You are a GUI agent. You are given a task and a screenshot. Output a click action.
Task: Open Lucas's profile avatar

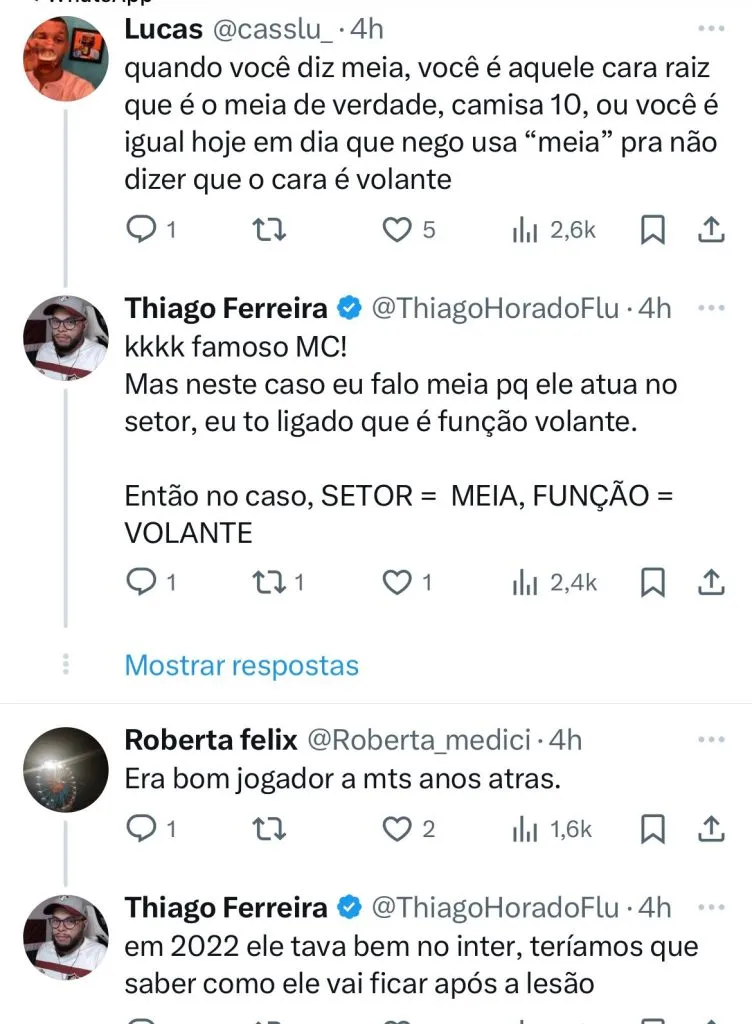(x=65, y=58)
